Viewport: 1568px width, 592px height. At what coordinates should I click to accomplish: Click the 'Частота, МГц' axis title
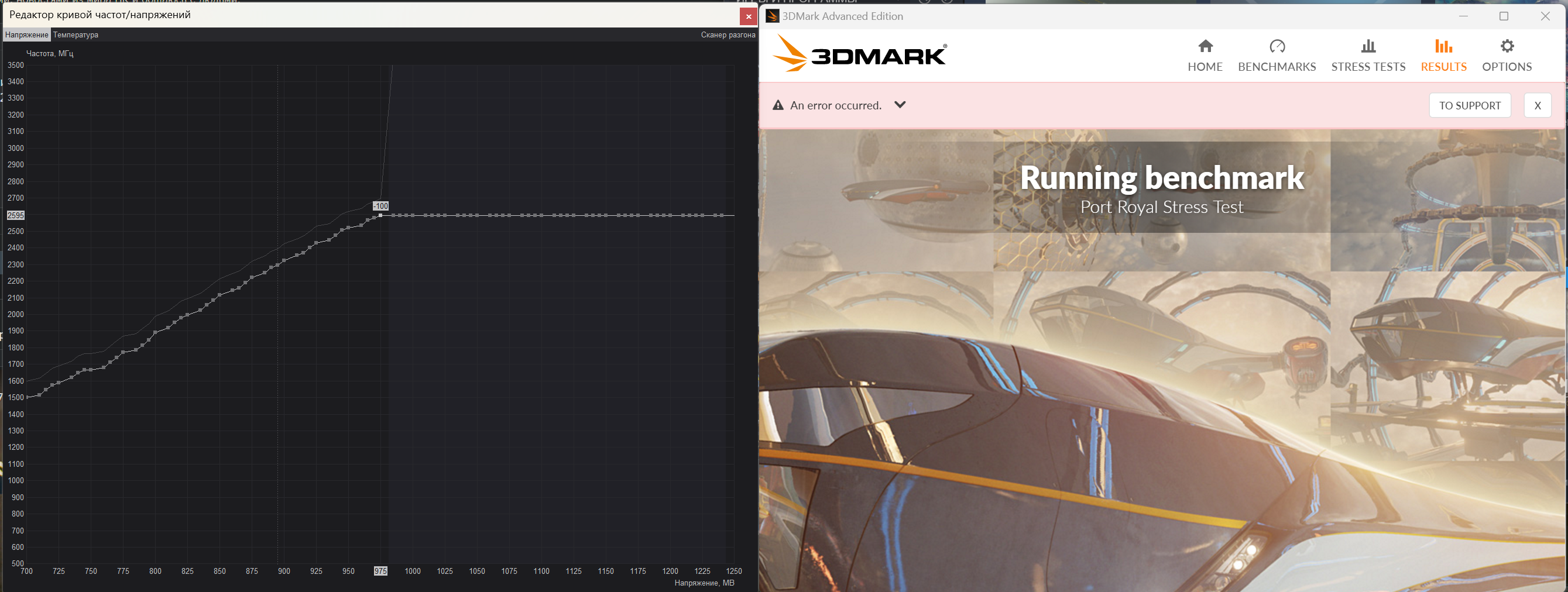tap(49, 54)
